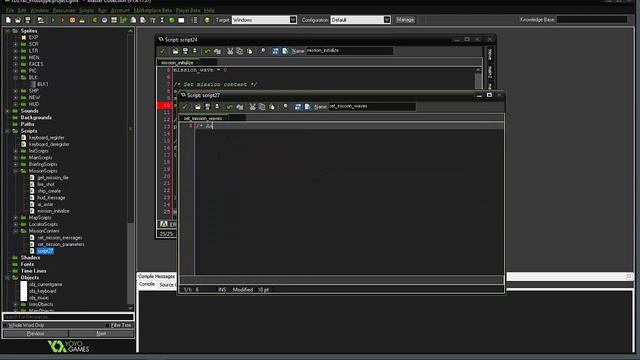Click the Previous search button

36,334
